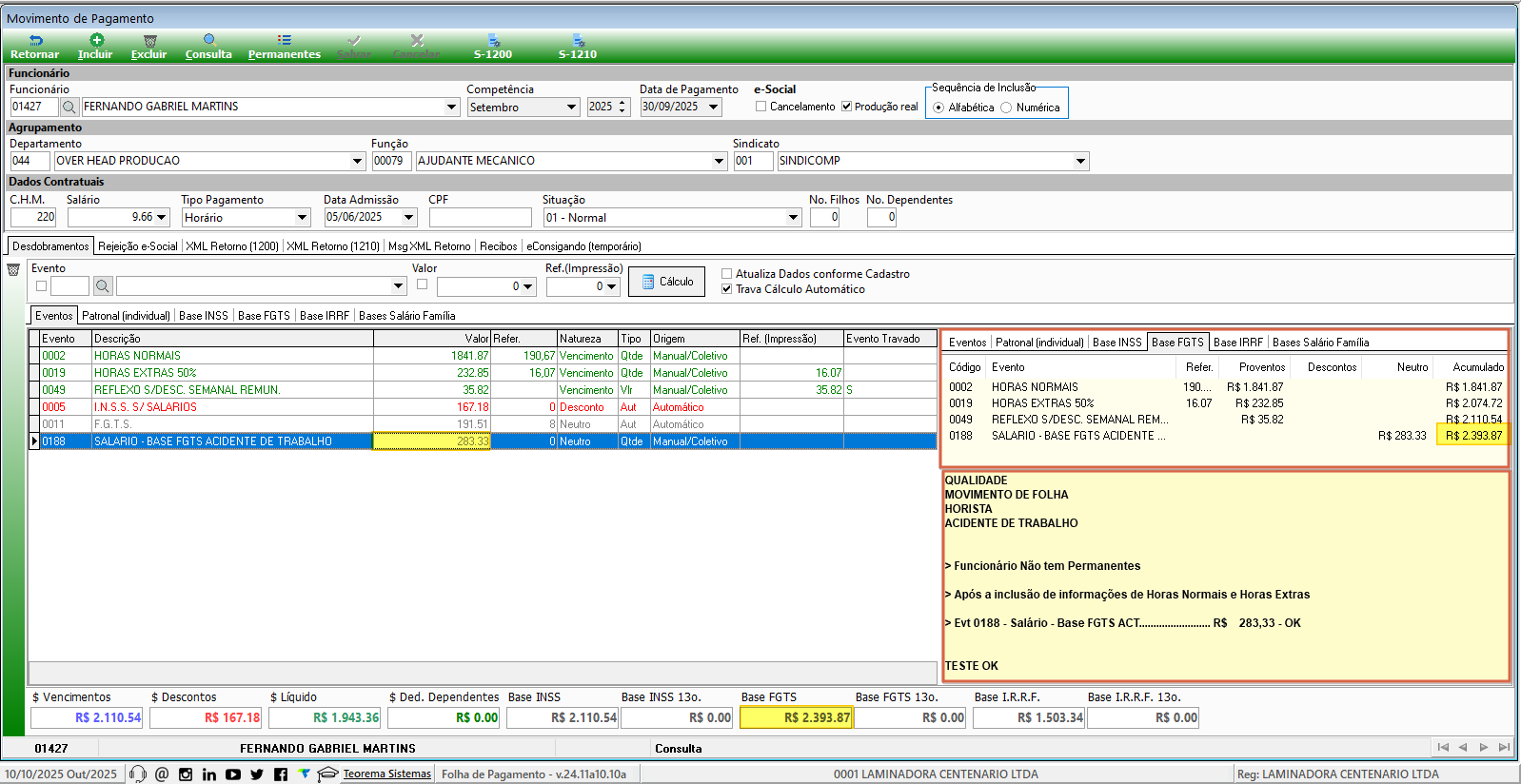Click the Retornar toolbar icon
1521x784 pixels.
click(35, 41)
